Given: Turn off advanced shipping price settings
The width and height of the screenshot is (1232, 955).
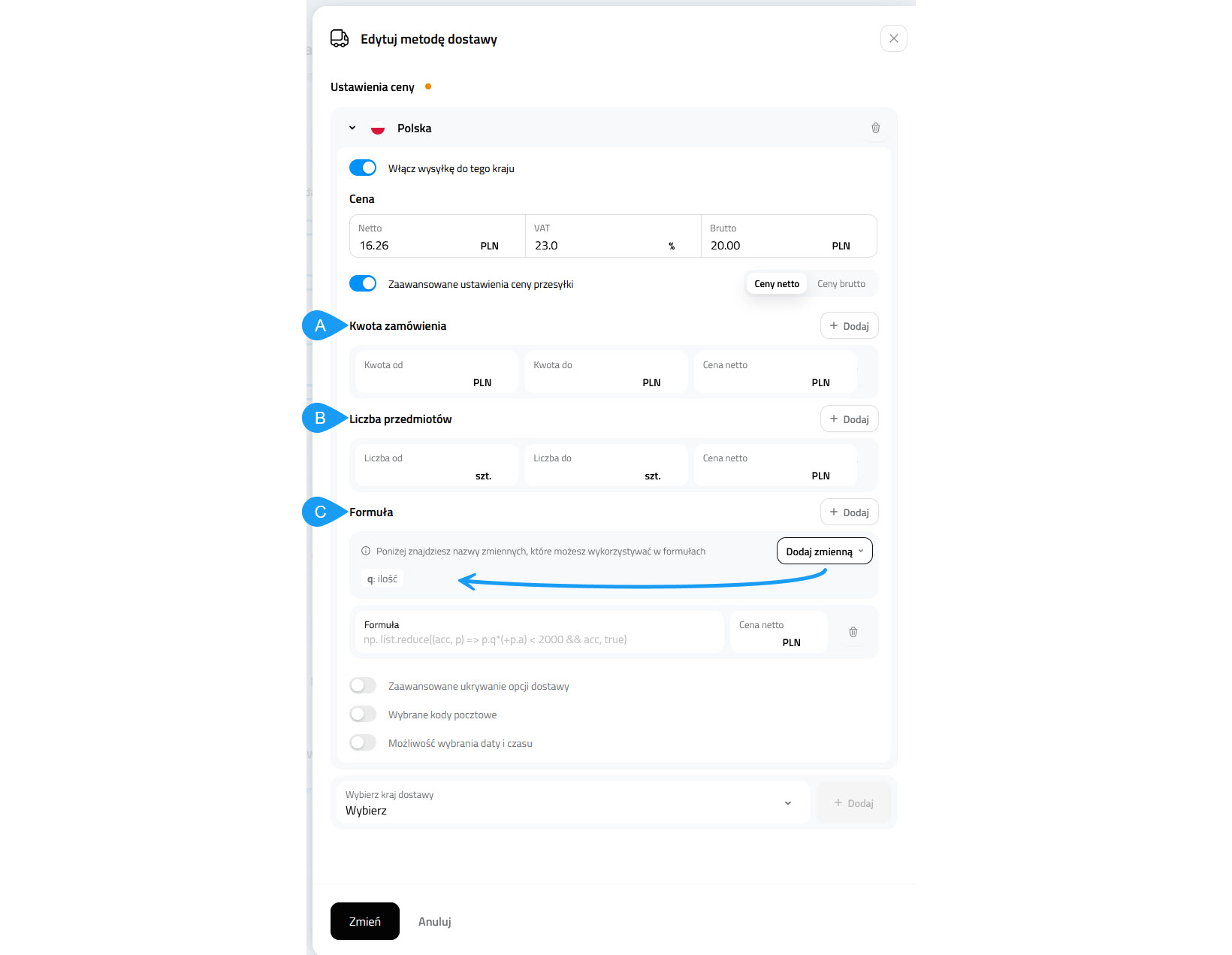Looking at the screenshot, I should (x=363, y=284).
